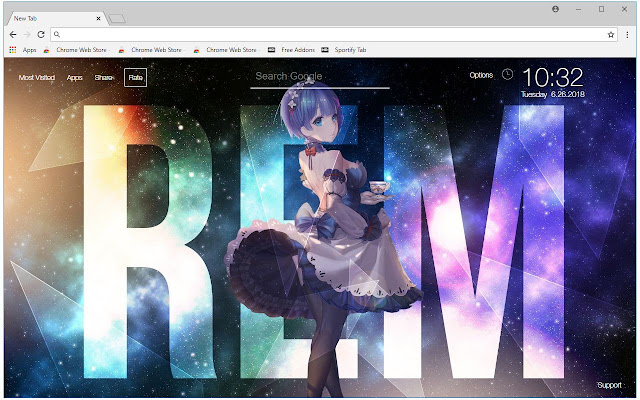Click the 10:32 clock display
Screen dimensions: 640x400
pyautogui.click(x=553, y=77)
